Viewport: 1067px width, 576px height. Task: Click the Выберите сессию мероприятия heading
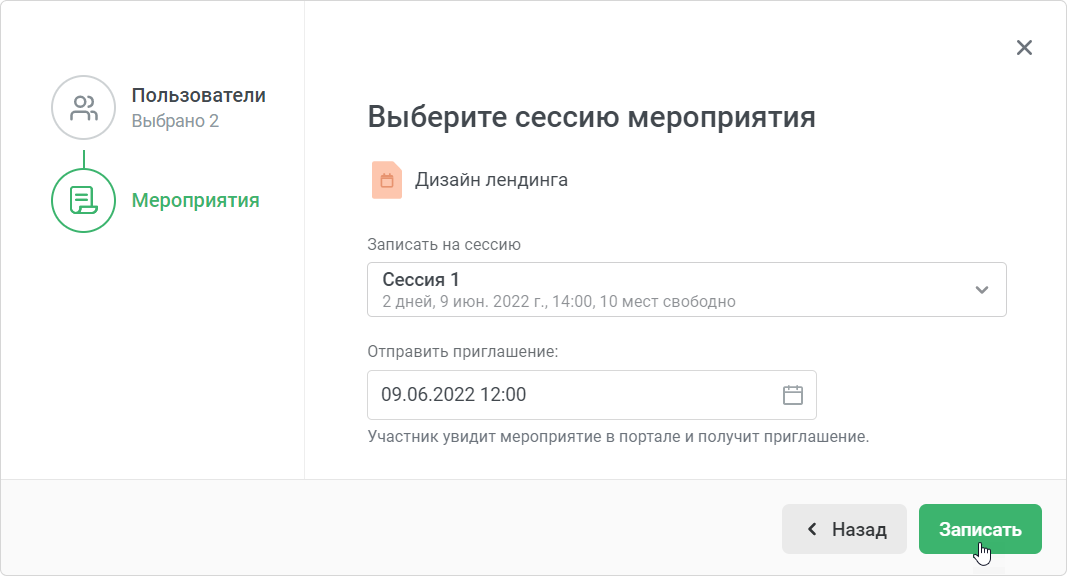tap(591, 117)
